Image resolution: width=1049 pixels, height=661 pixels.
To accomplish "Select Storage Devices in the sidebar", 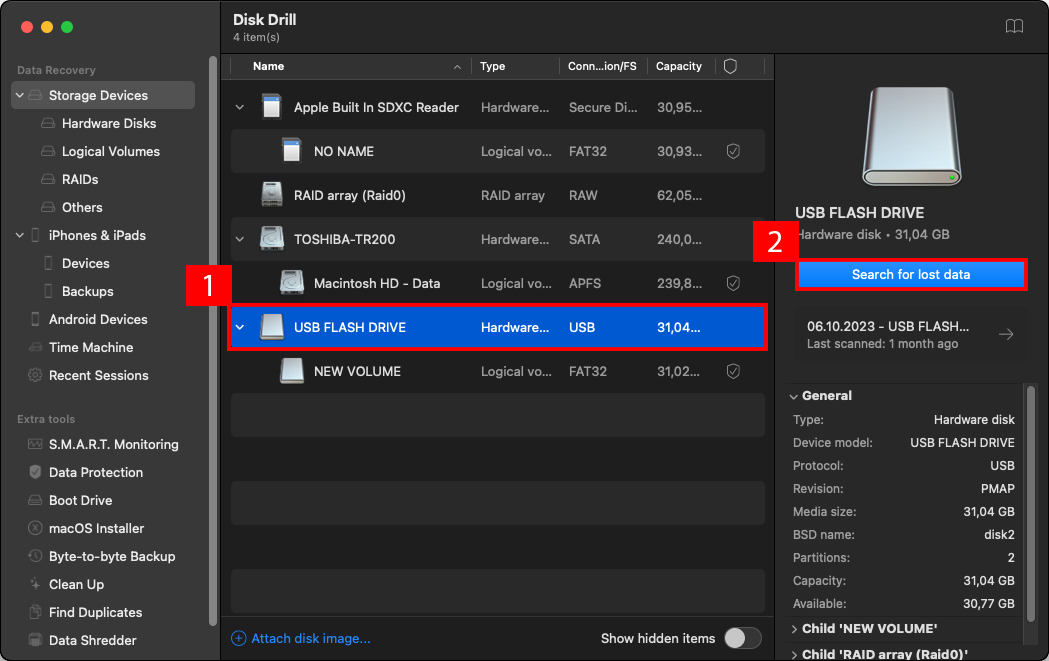I will tap(103, 95).
